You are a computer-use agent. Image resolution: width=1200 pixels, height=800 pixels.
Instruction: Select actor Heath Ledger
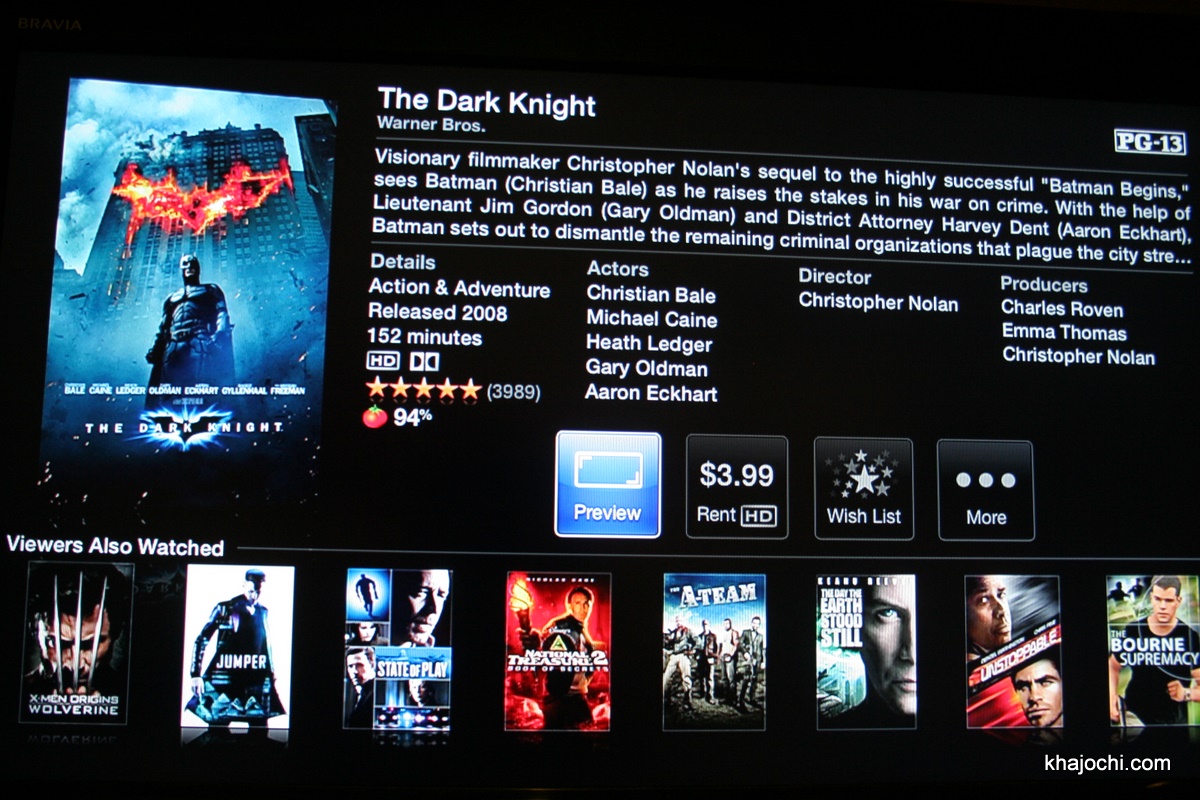[x=649, y=344]
